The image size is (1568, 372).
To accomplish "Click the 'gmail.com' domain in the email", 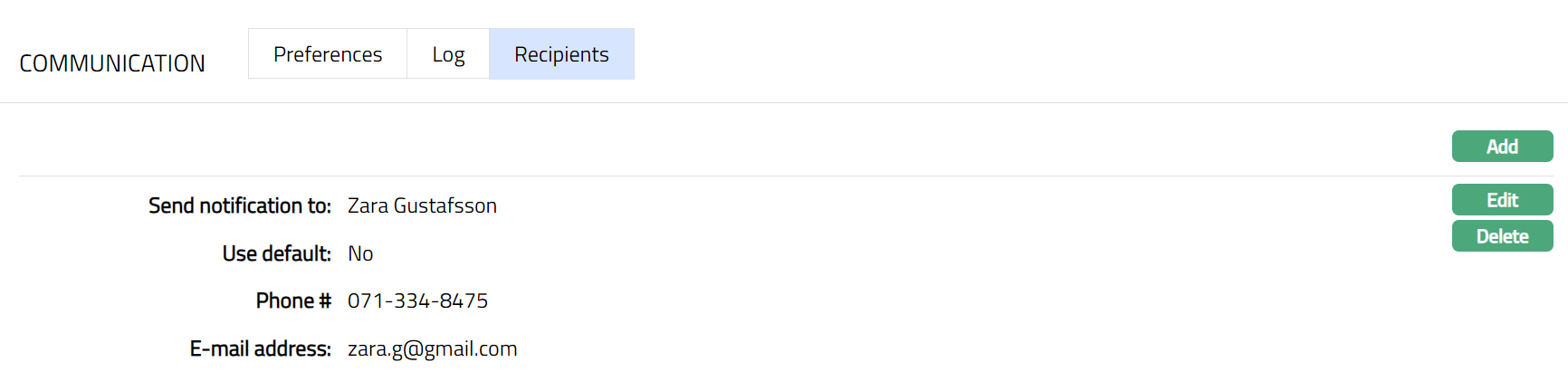I will click(471, 349).
